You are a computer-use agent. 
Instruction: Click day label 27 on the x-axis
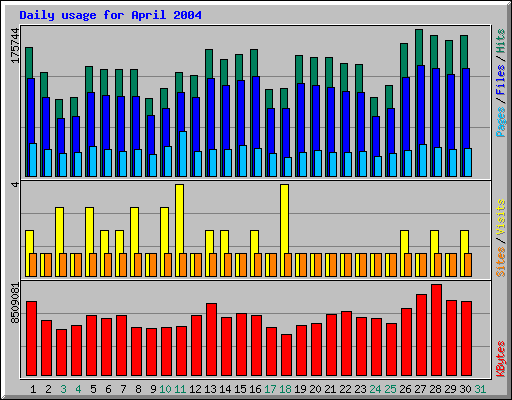pyautogui.click(x=420, y=389)
